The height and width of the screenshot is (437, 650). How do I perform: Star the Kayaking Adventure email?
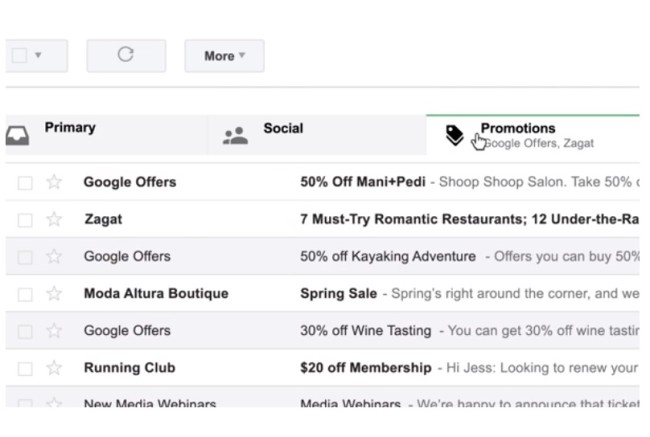54,256
